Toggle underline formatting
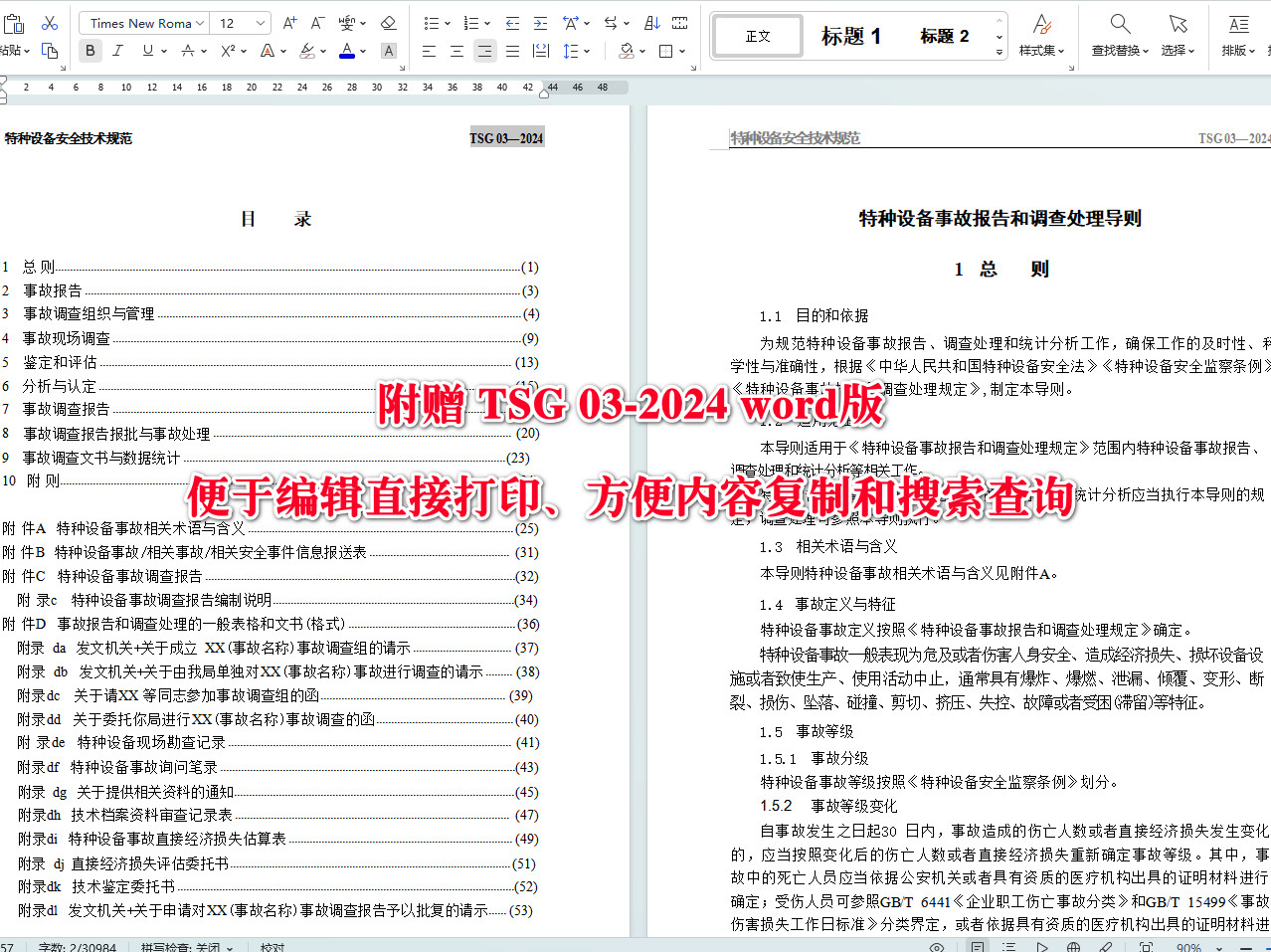This screenshot has width=1271, height=952. pyautogui.click(x=148, y=51)
